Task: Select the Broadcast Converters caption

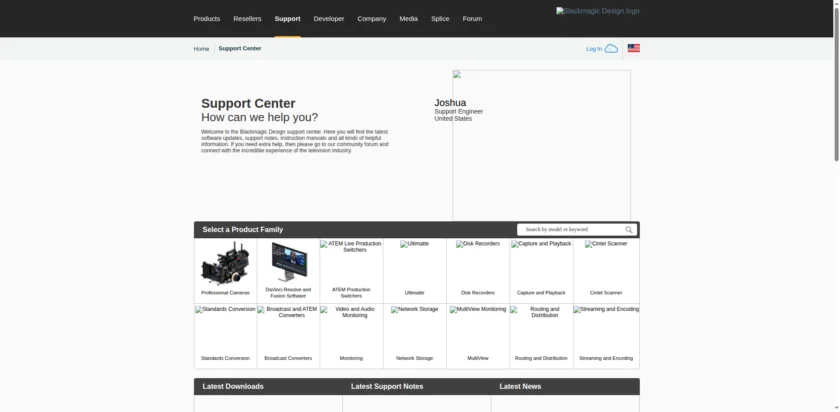Action: (x=288, y=358)
